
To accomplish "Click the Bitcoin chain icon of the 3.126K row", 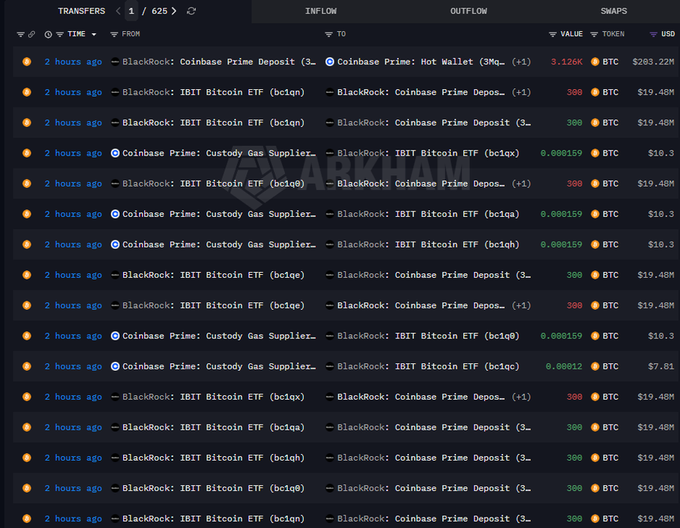I will point(27,62).
